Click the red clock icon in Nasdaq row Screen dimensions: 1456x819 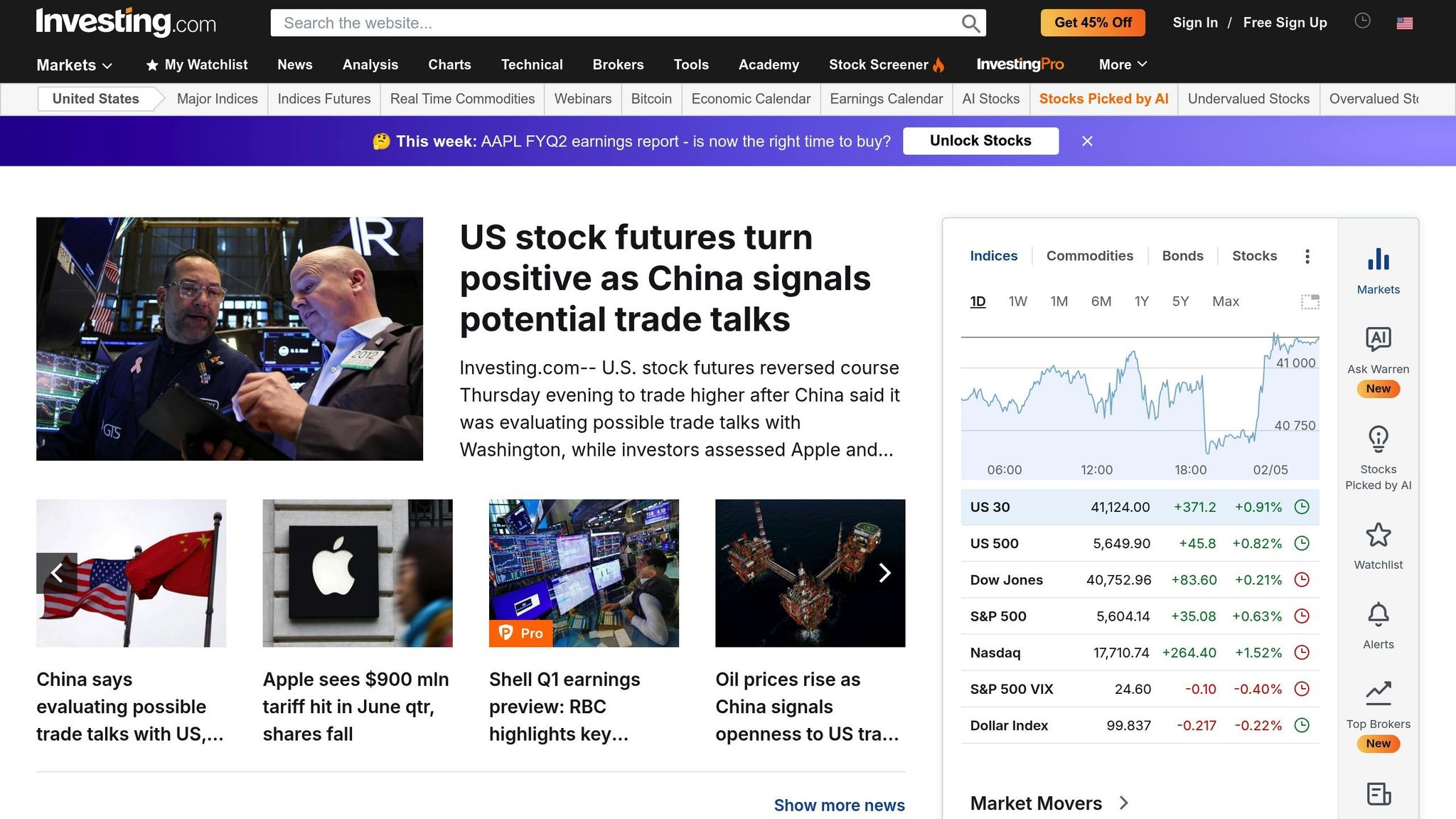[x=1302, y=652]
